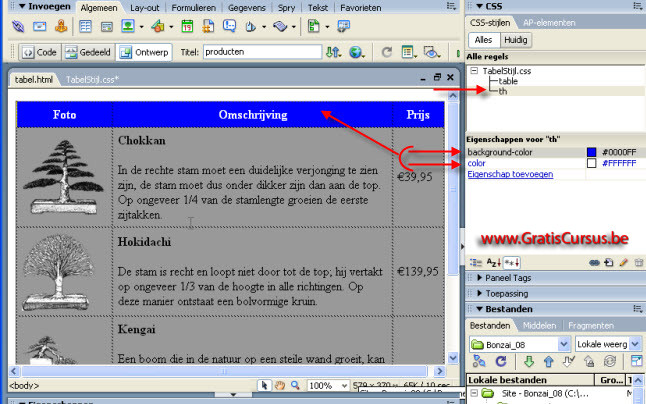This screenshot has height=404, width=646.
Task: Open the Middelen tab
Action: point(539,326)
